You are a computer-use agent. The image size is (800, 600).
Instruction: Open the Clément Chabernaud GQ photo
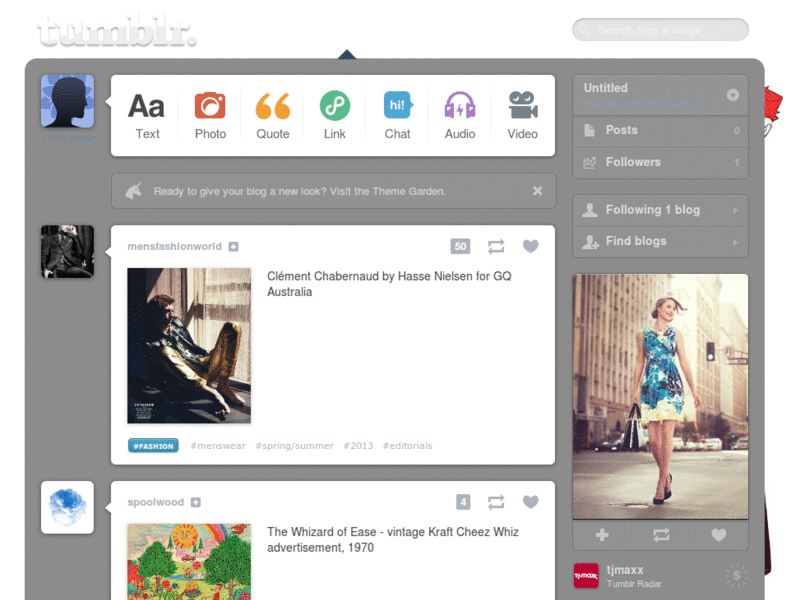(189, 346)
